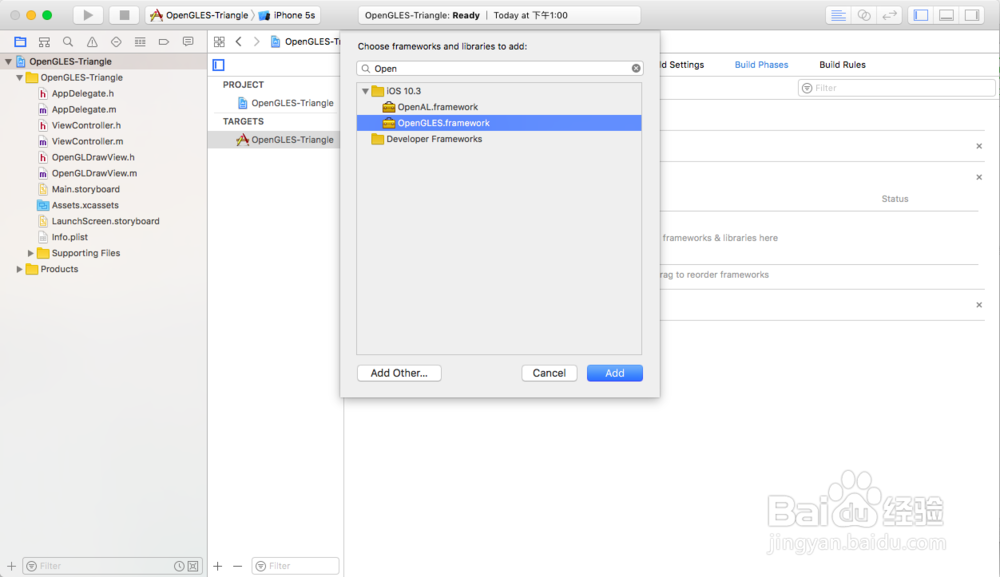
Task: Open ViewController.m file
Action: pyautogui.click(x=87, y=142)
